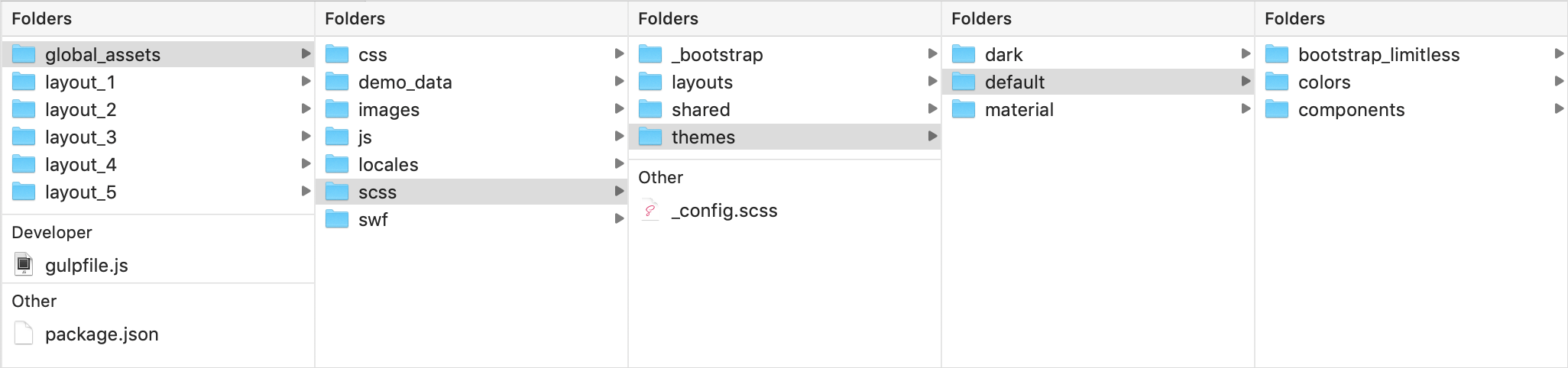Expand the components folder arrow

(1559, 108)
